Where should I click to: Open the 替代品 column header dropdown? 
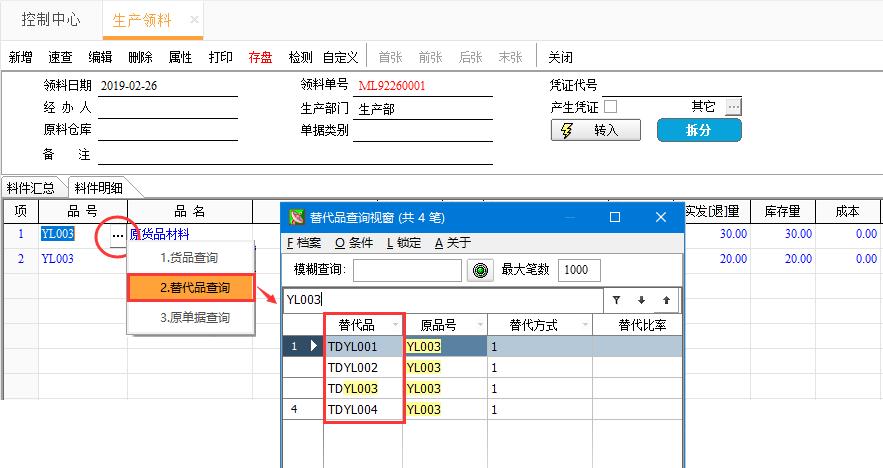[396, 326]
